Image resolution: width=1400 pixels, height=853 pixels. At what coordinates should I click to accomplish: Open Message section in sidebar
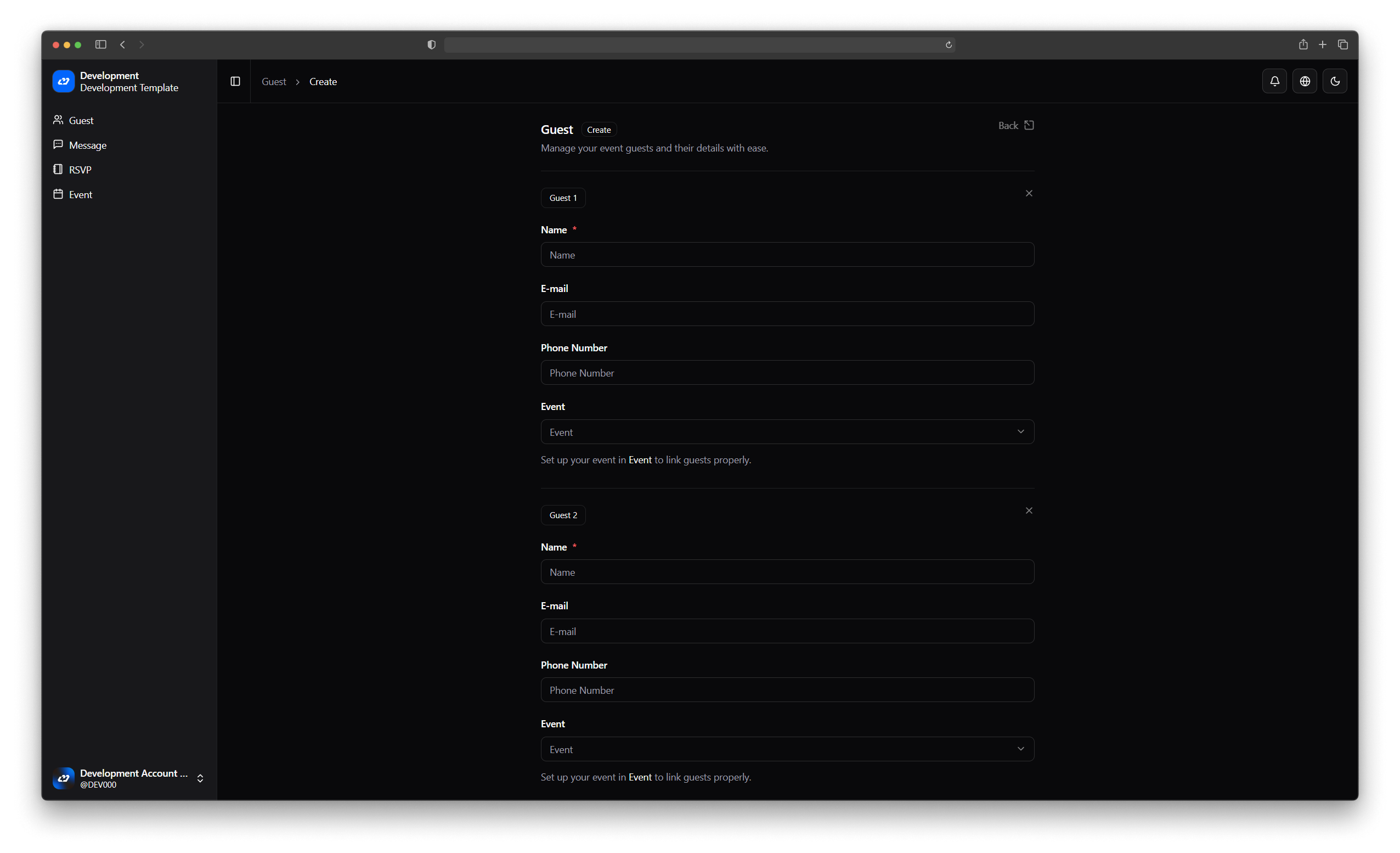pyautogui.click(x=88, y=145)
